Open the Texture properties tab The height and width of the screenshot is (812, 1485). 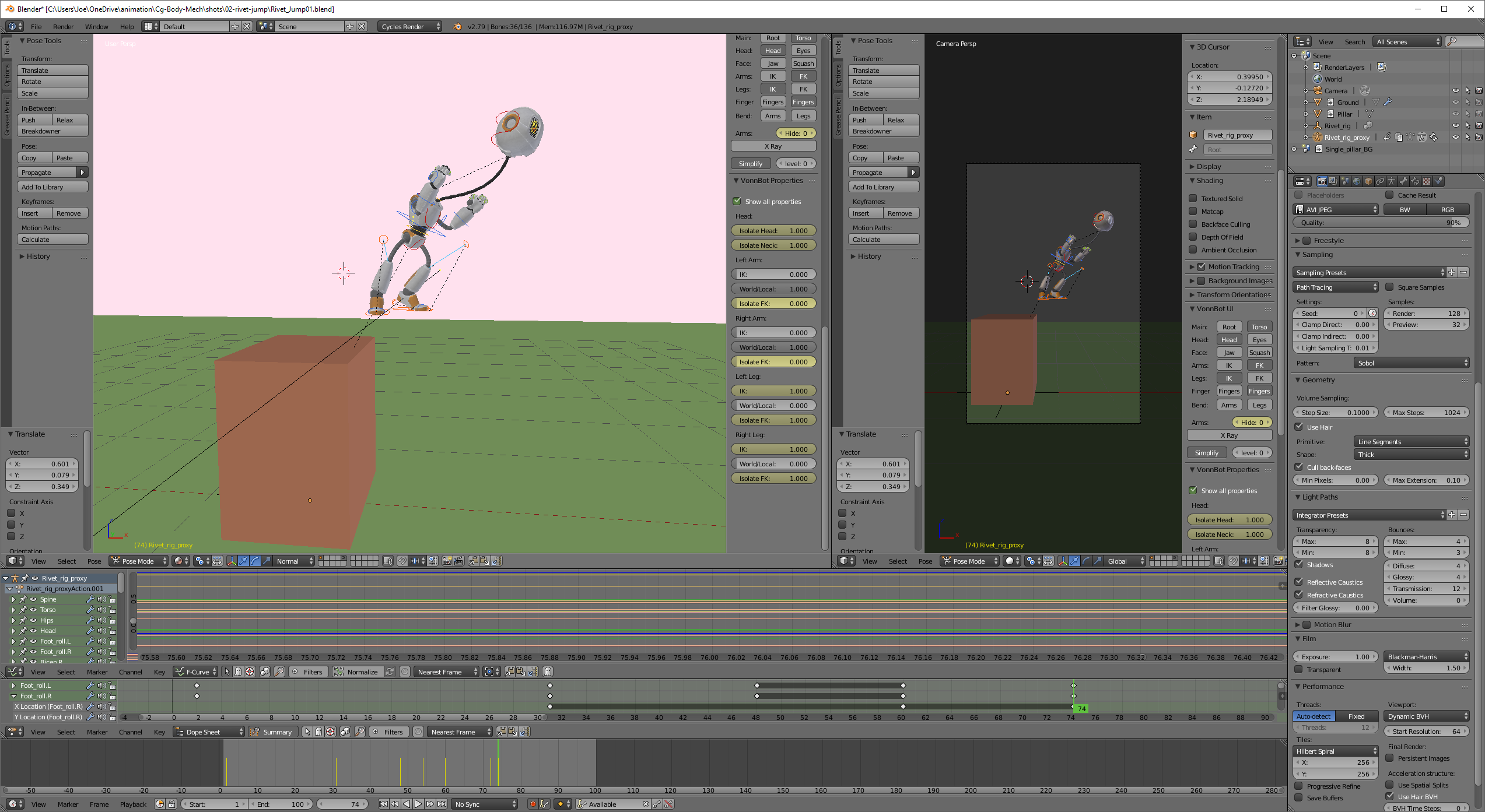tap(1427, 181)
